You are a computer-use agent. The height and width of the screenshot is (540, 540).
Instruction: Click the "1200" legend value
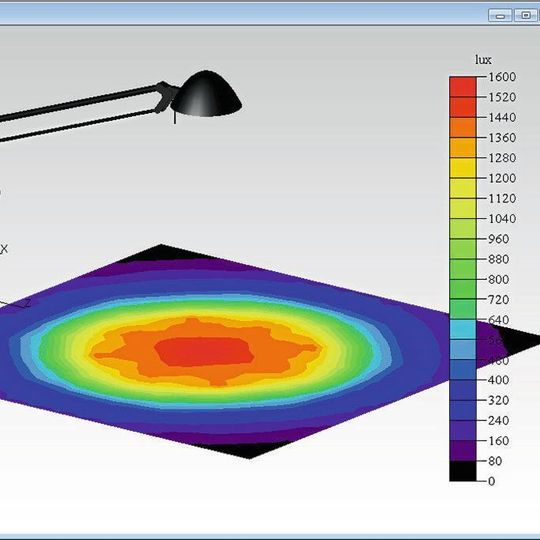coord(502,178)
